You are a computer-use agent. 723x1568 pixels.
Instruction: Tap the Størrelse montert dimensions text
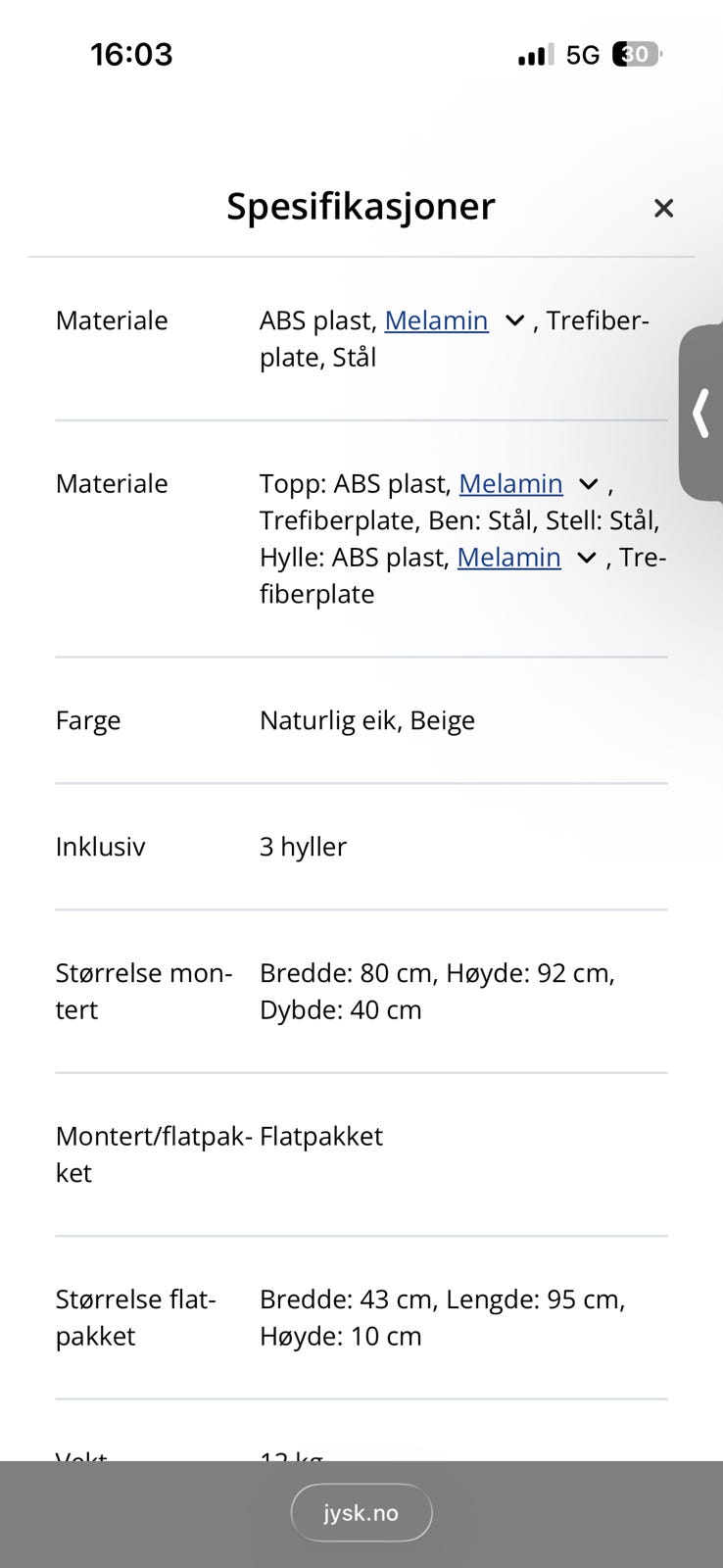[437, 990]
